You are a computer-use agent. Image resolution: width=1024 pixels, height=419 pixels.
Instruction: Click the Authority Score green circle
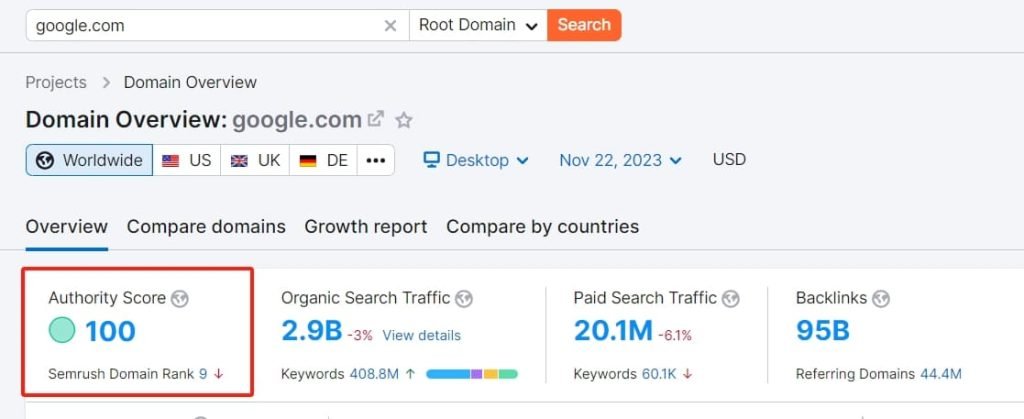(x=62, y=330)
